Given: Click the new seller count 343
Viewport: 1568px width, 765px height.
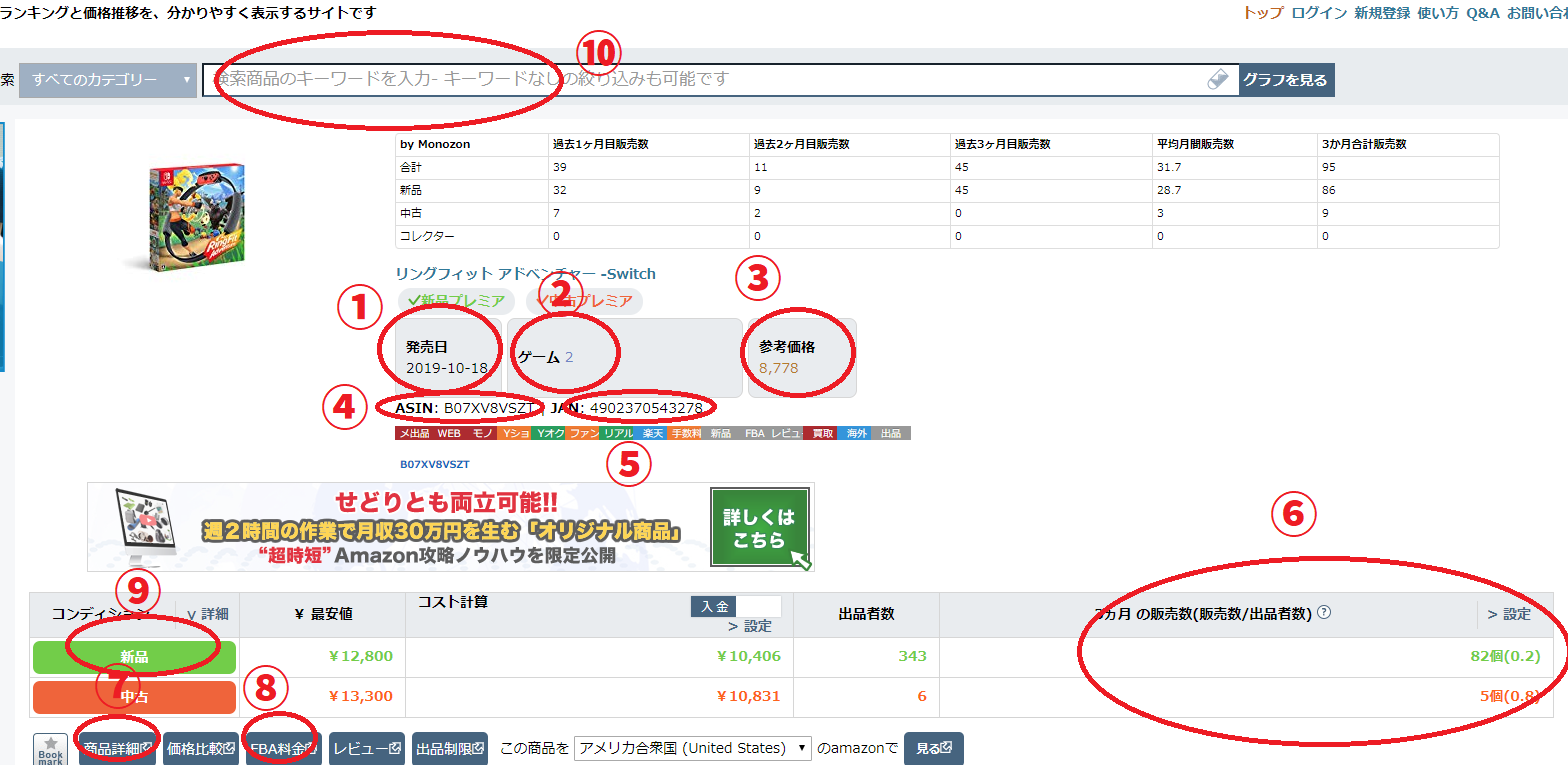Looking at the screenshot, I should [913, 657].
